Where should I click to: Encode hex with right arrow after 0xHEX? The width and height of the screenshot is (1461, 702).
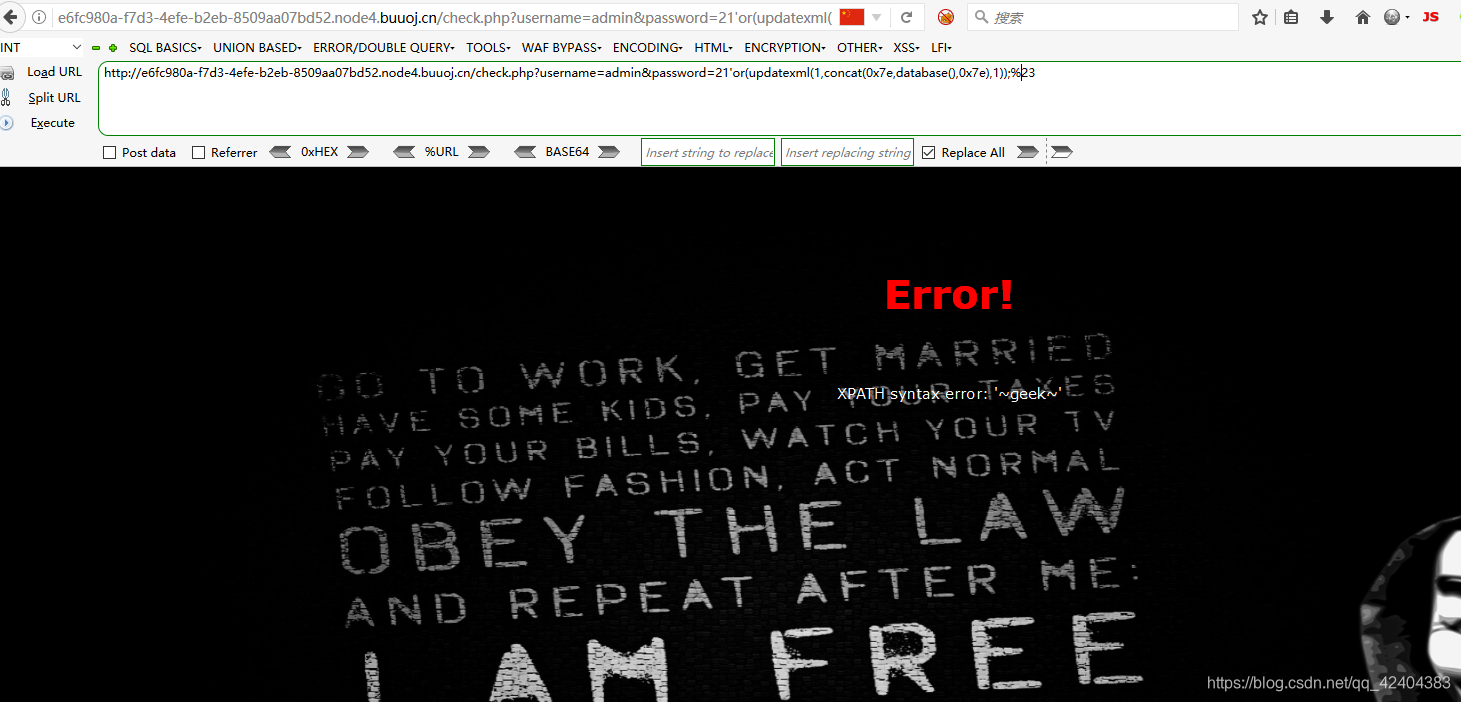[358, 152]
